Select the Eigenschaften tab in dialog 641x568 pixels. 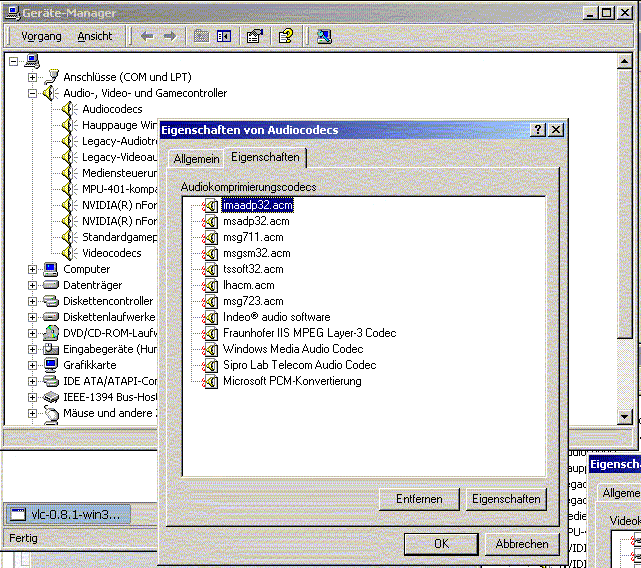(x=265, y=157)
